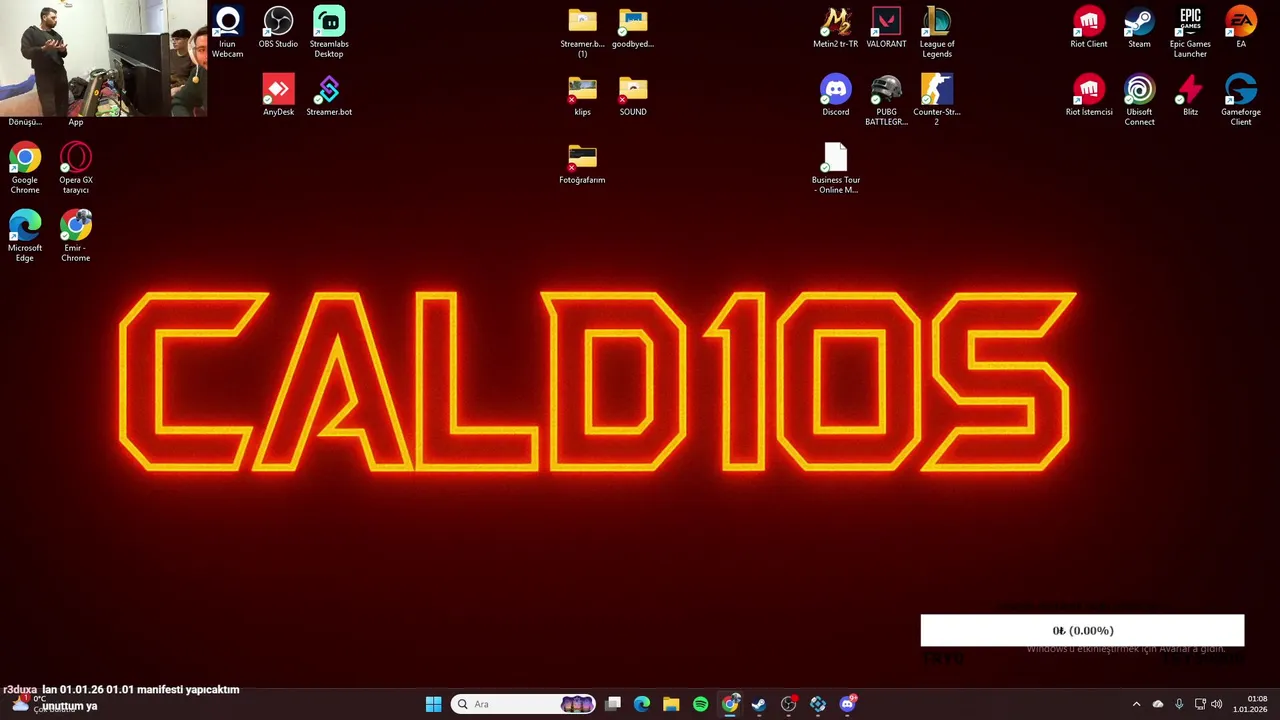The height and width of the screenshot is (720, 1280).
Task: Click the webcam overlay in top-left corner
Action: click(104, 58)
